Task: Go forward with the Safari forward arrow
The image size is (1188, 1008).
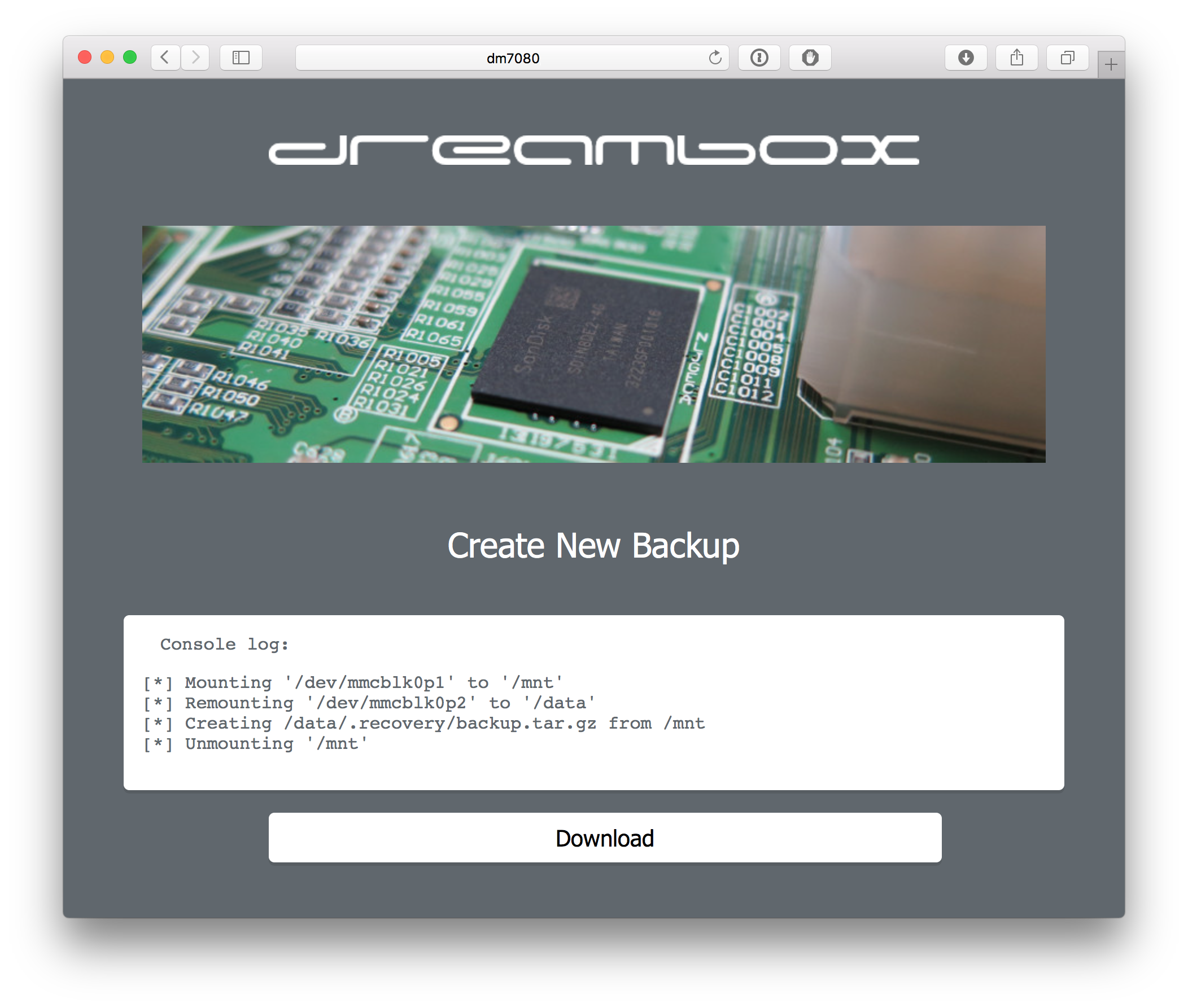Action: point(195,58)
